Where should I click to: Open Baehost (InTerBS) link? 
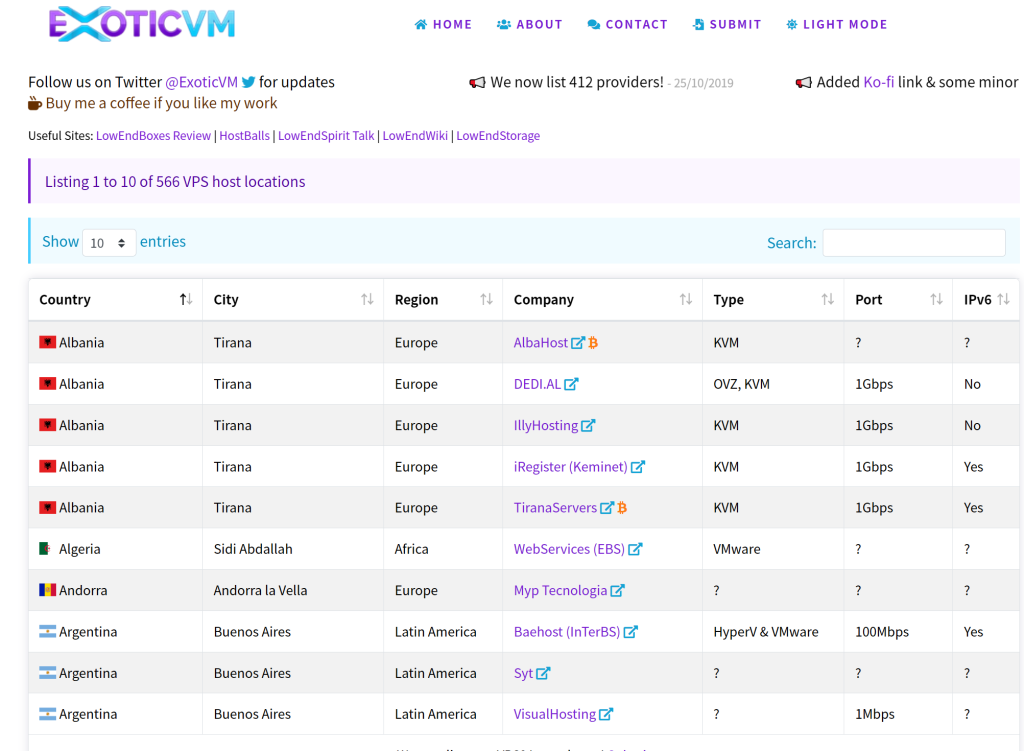pos(567,632)
